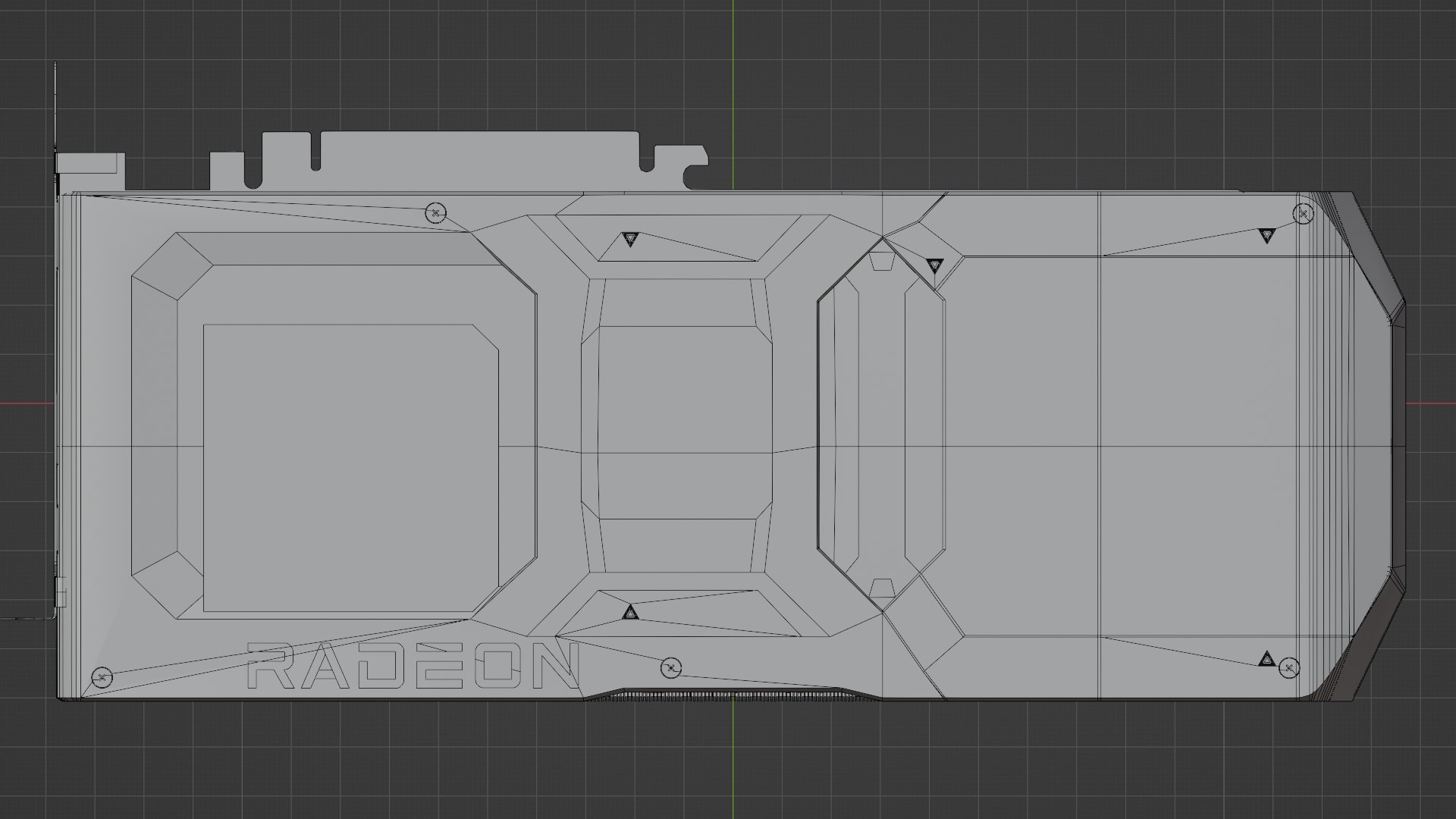Select the screw in the lower-left corner of the card

(x=102, y=677)
